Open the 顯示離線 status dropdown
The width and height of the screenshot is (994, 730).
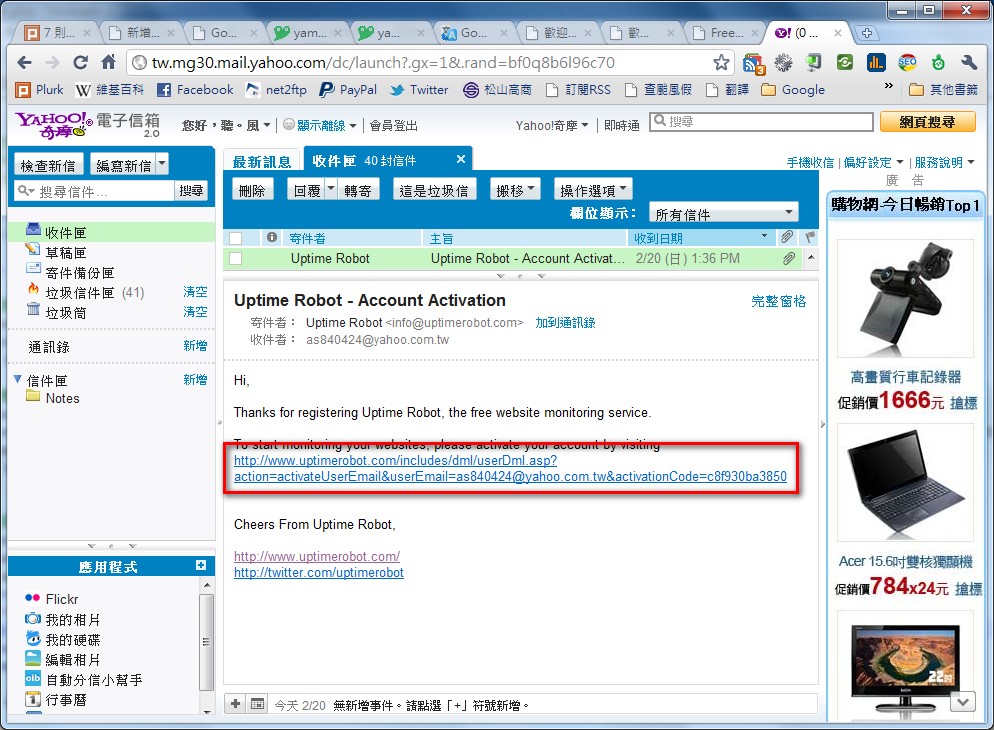pyautogui.click(x=320, y=125)
